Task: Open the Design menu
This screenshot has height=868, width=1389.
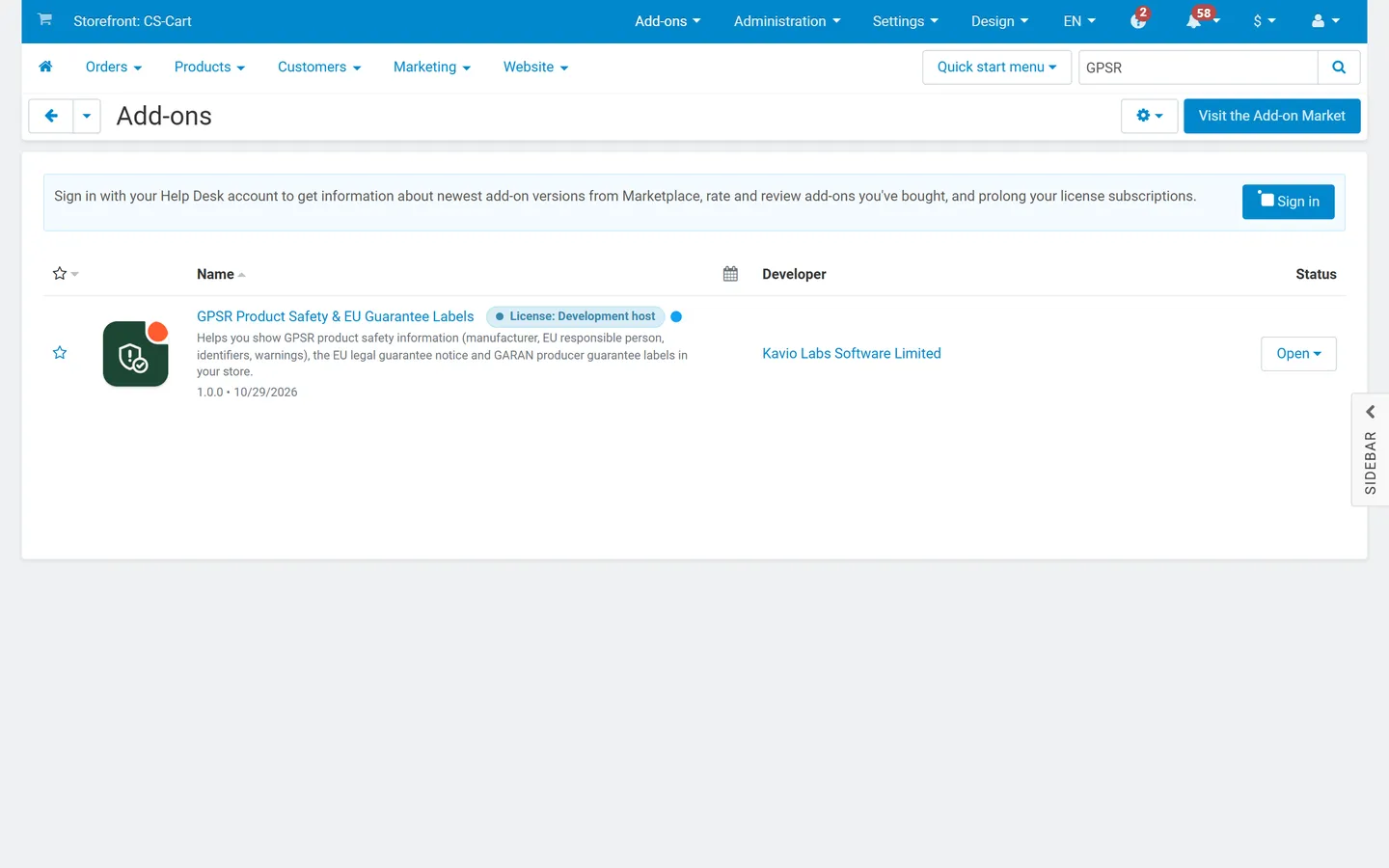Action: (999, 21)
